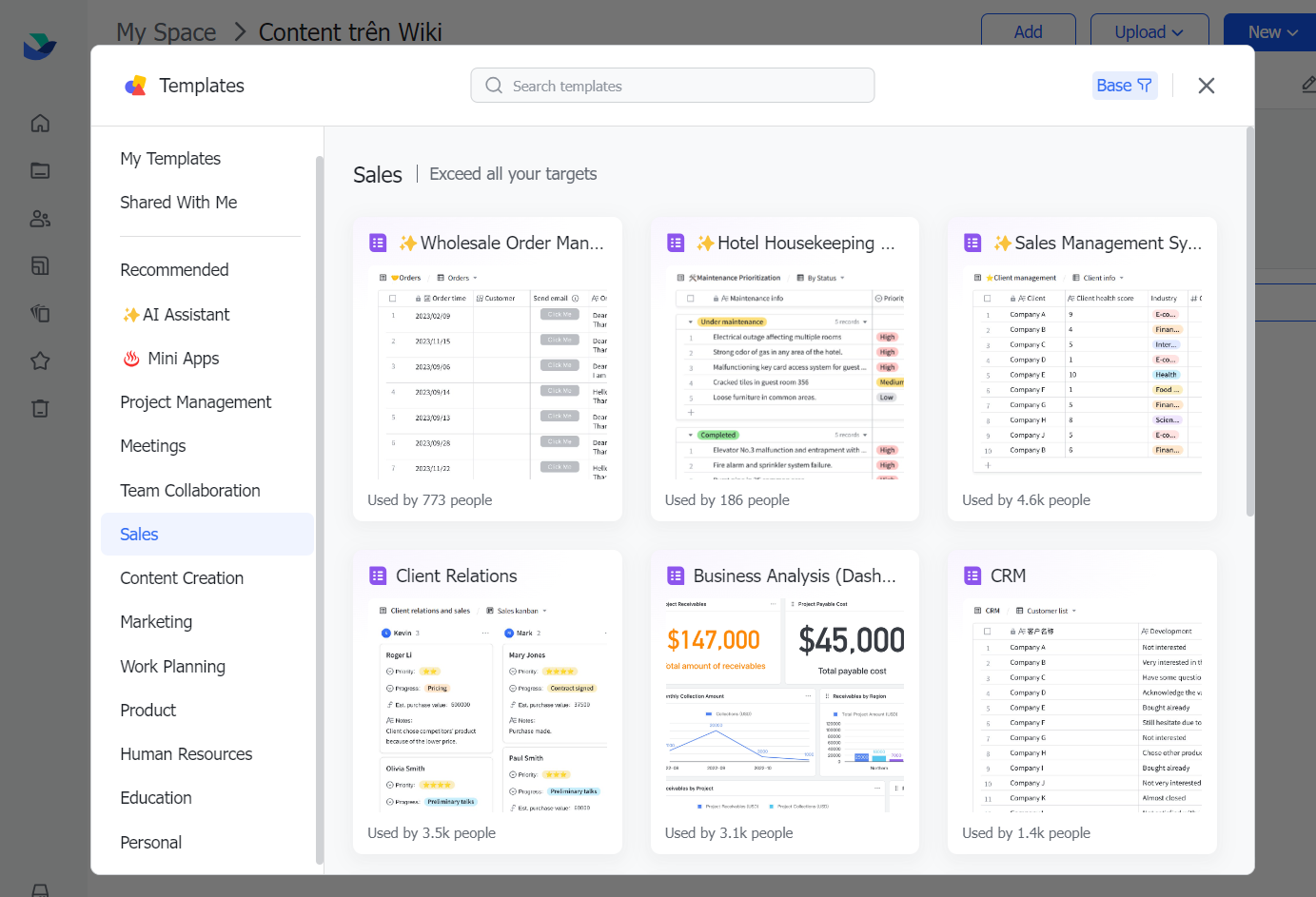Screen dimensions: 1316x897
Task: Click Used by 1.4k people text
Action: coord(1026,833)
